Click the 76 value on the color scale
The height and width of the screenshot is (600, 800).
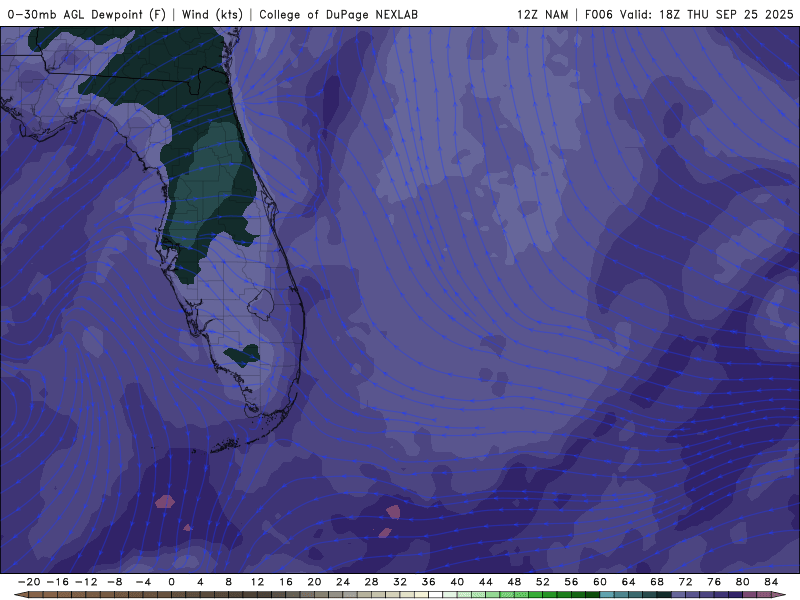(x=714, y=582)
